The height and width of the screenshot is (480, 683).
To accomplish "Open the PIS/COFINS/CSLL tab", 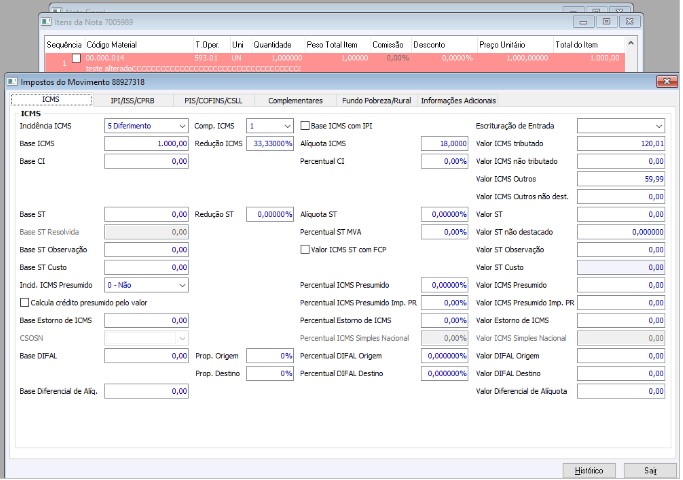I will click(213, 101).
